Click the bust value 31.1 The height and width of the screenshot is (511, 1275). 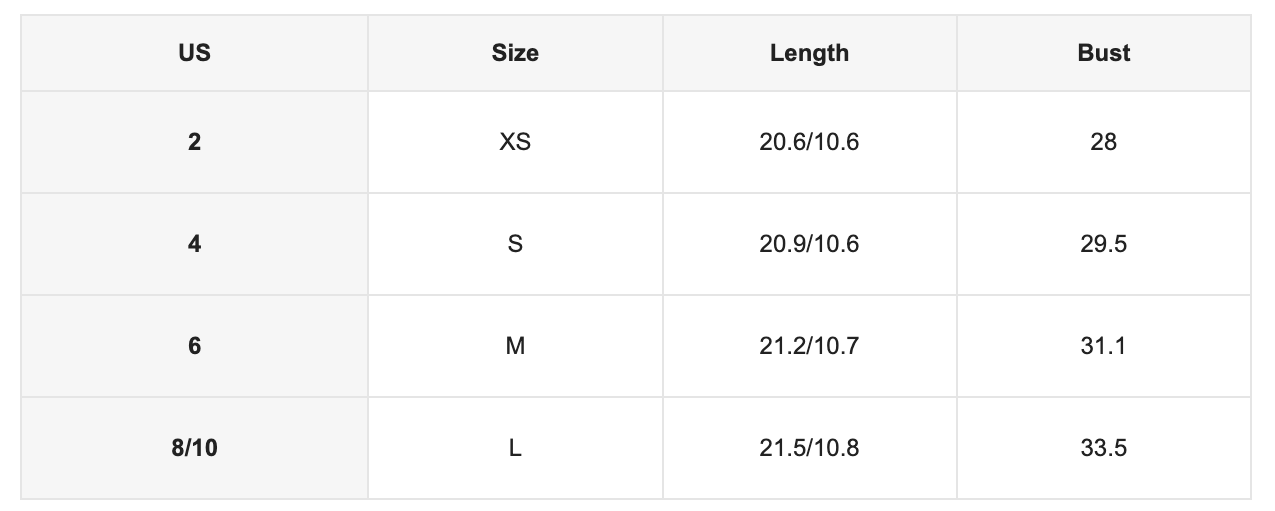coord(1104,346)
